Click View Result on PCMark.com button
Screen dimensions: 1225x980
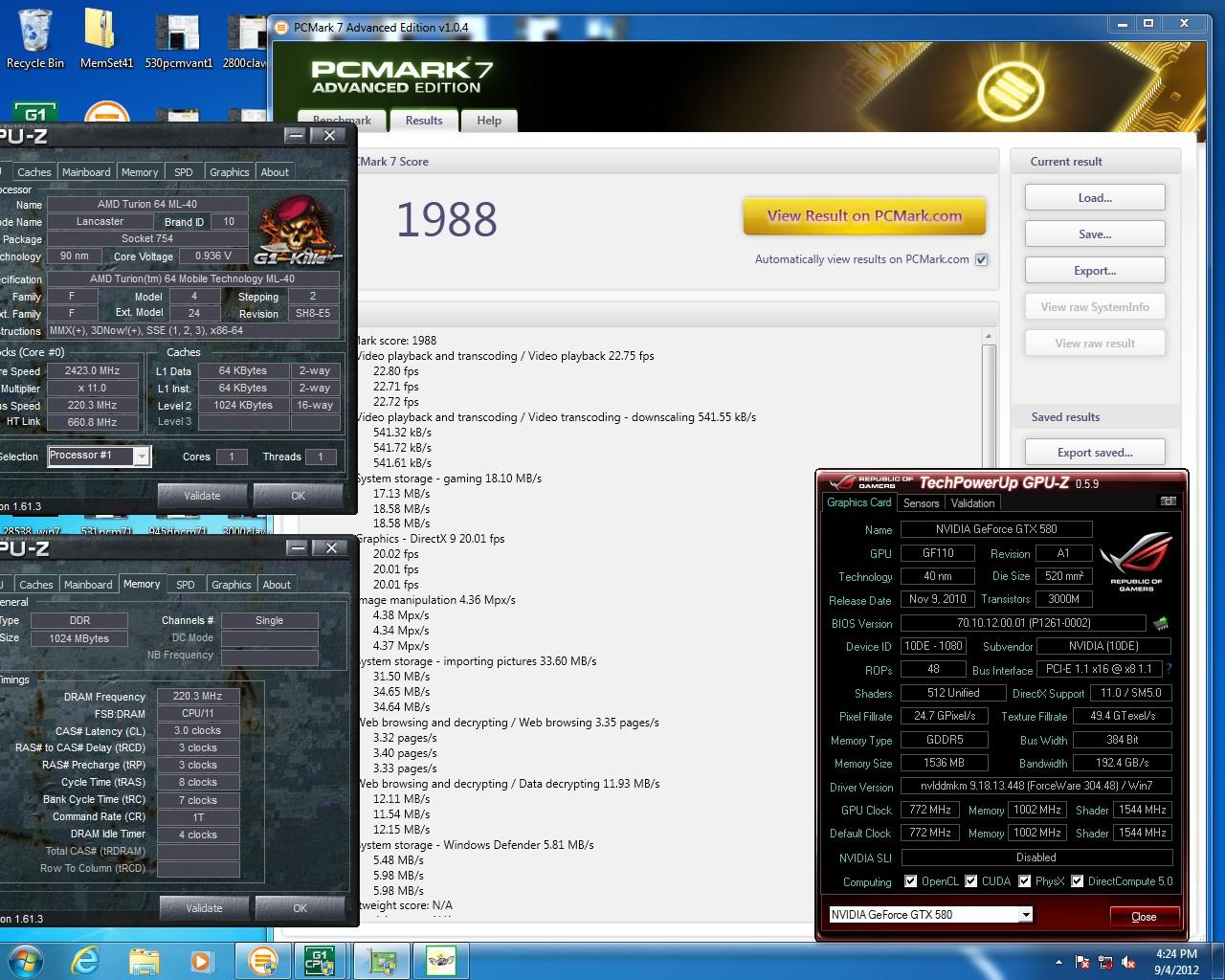click(864, 216)
